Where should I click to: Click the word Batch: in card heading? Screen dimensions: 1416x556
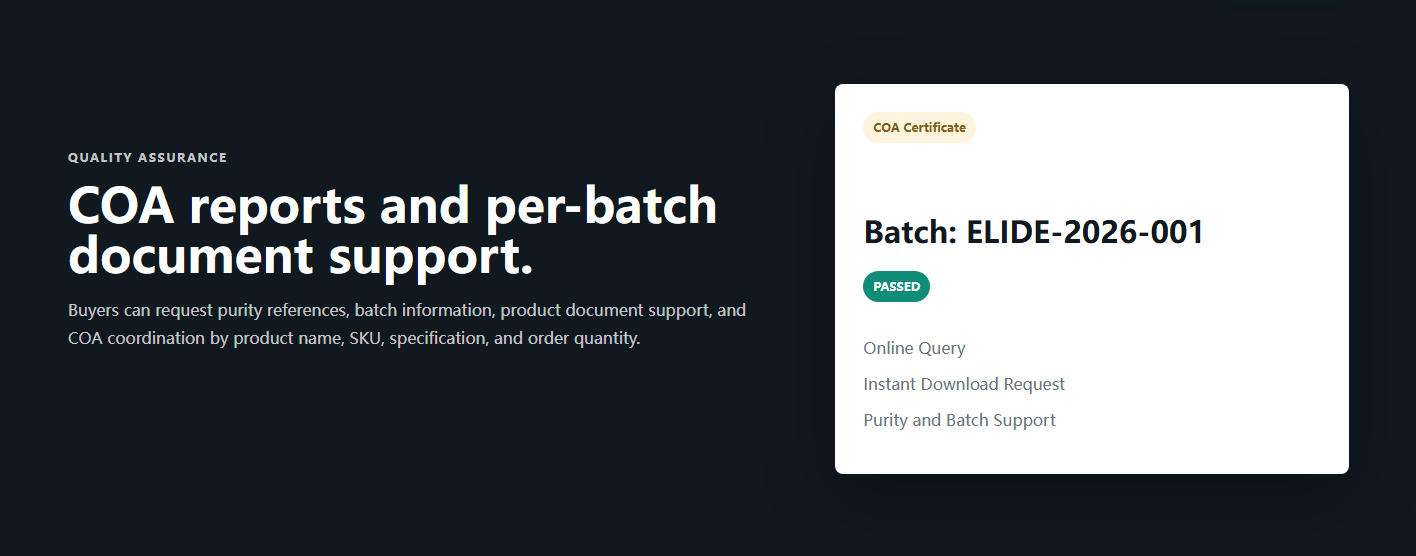(x=911, y=232)
